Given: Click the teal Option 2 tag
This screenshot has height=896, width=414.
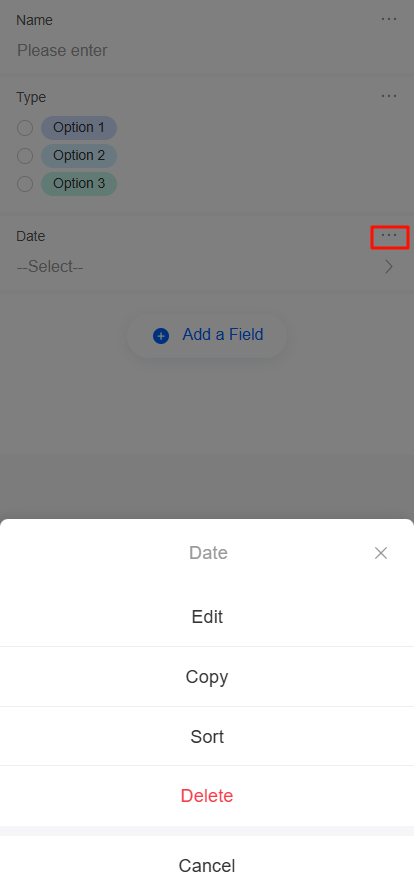Looking at the screenshot, I should pyautogui.click(x=79, y=155).
